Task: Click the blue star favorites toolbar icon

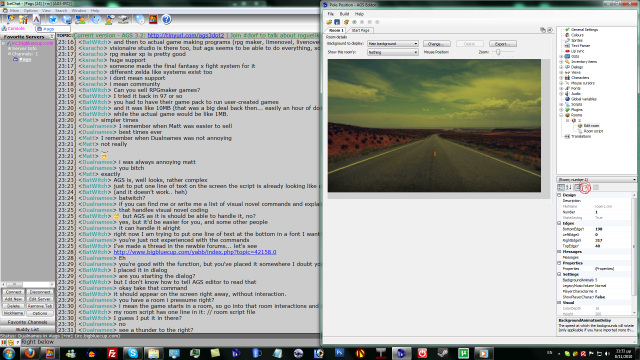Action: point(53,19)
